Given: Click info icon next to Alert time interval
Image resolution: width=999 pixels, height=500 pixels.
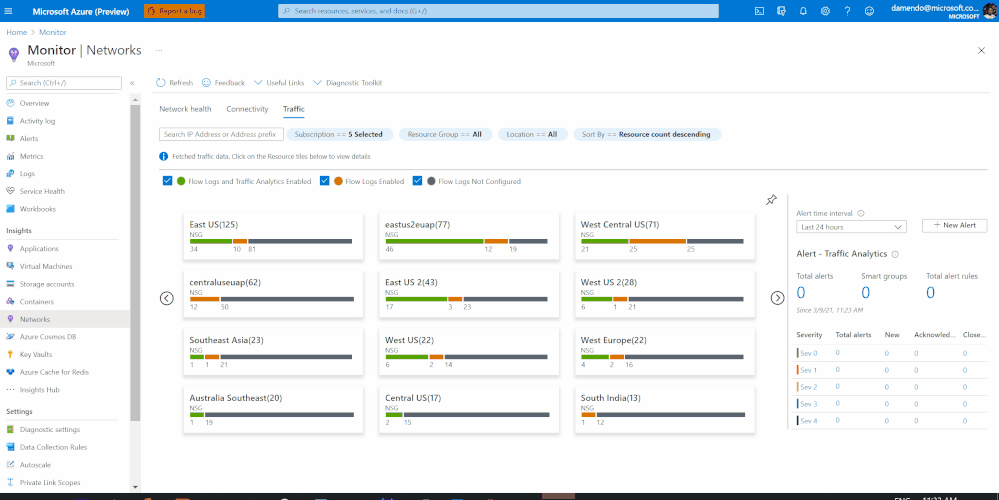Looking at the screenshot, I should 861,214.
